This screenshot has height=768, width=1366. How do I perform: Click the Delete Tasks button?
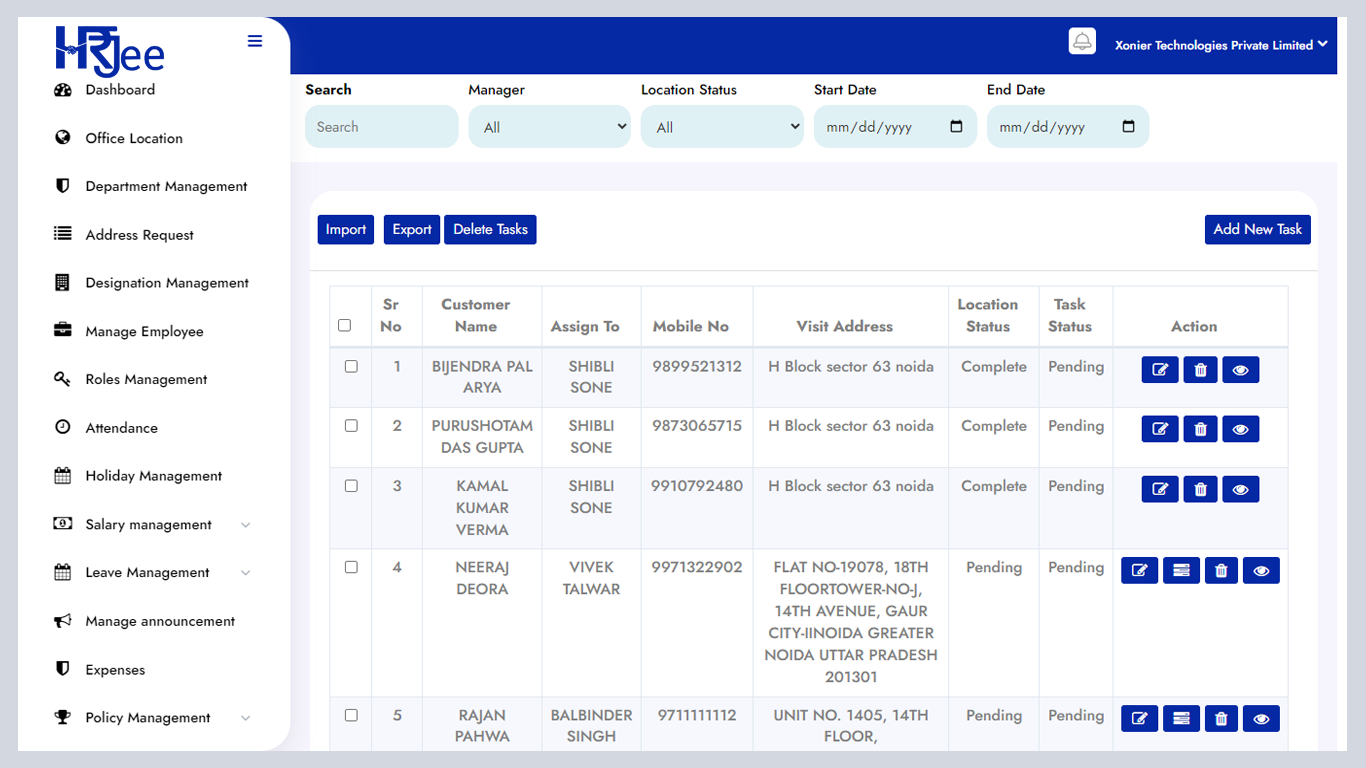pyautogui.click(x=490, y=229)
